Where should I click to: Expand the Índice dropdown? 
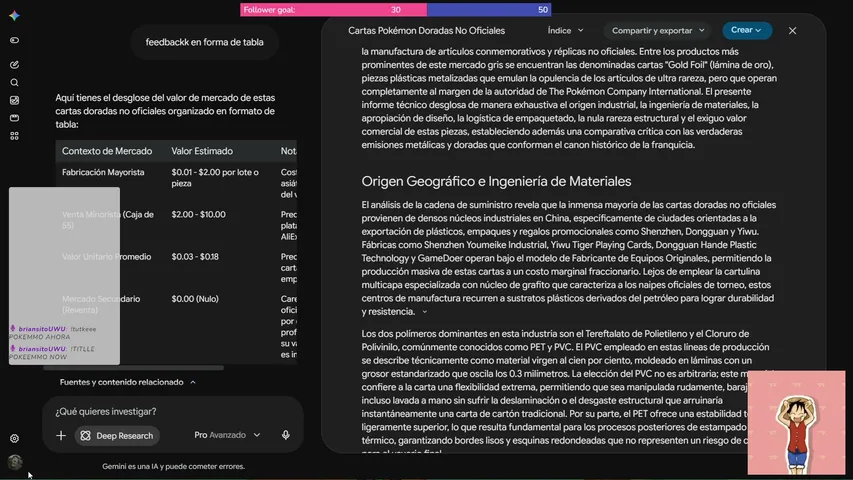(x=565, y=30)
